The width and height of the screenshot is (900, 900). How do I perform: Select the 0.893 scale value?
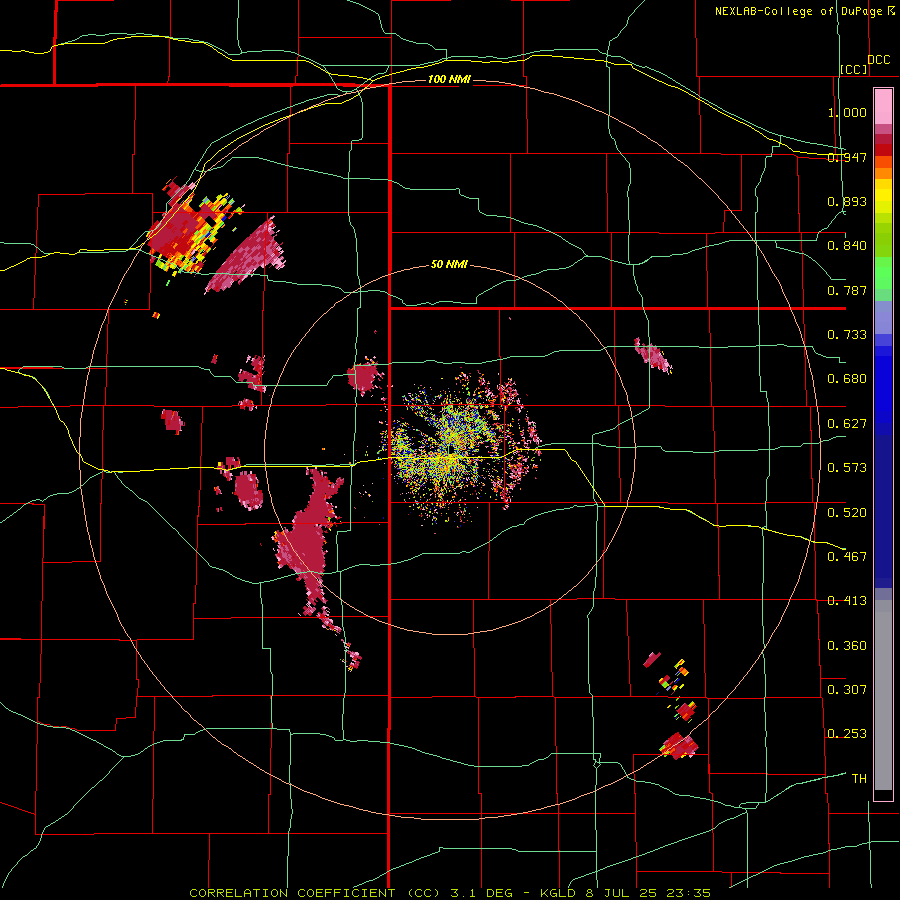pyautogui.click(x=847, y=201)
